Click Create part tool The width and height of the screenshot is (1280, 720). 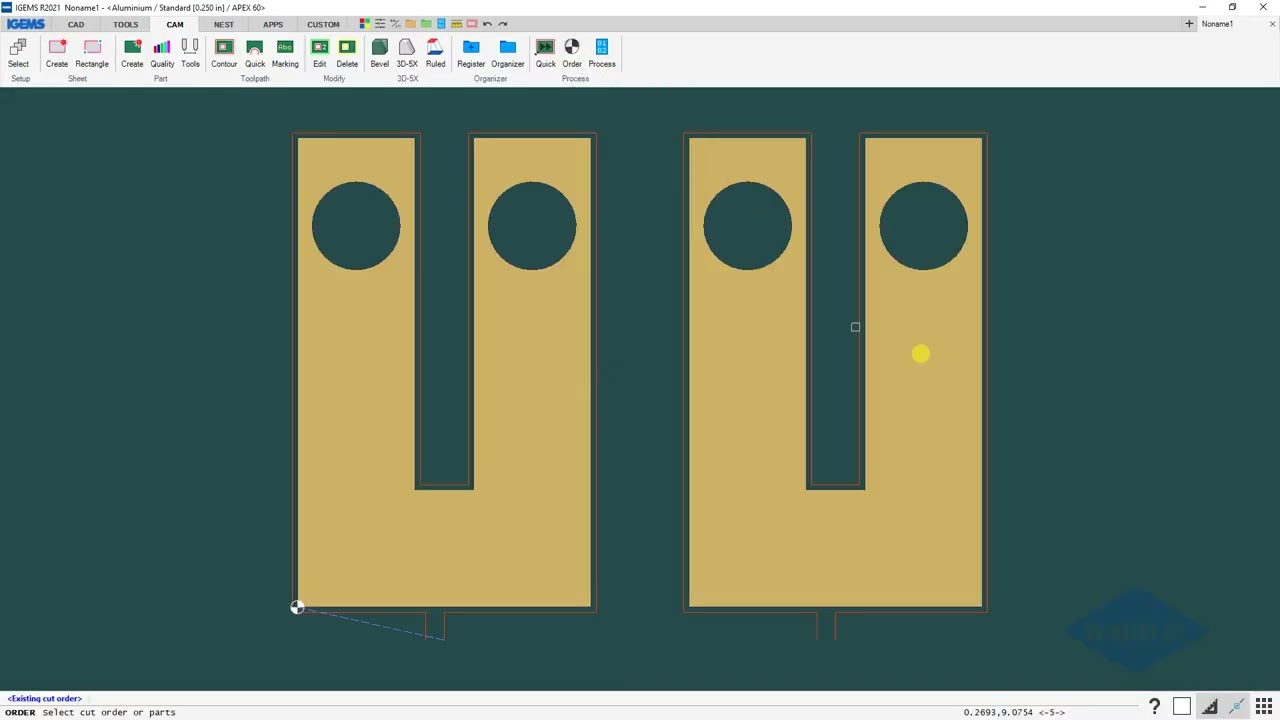point(132,54)
